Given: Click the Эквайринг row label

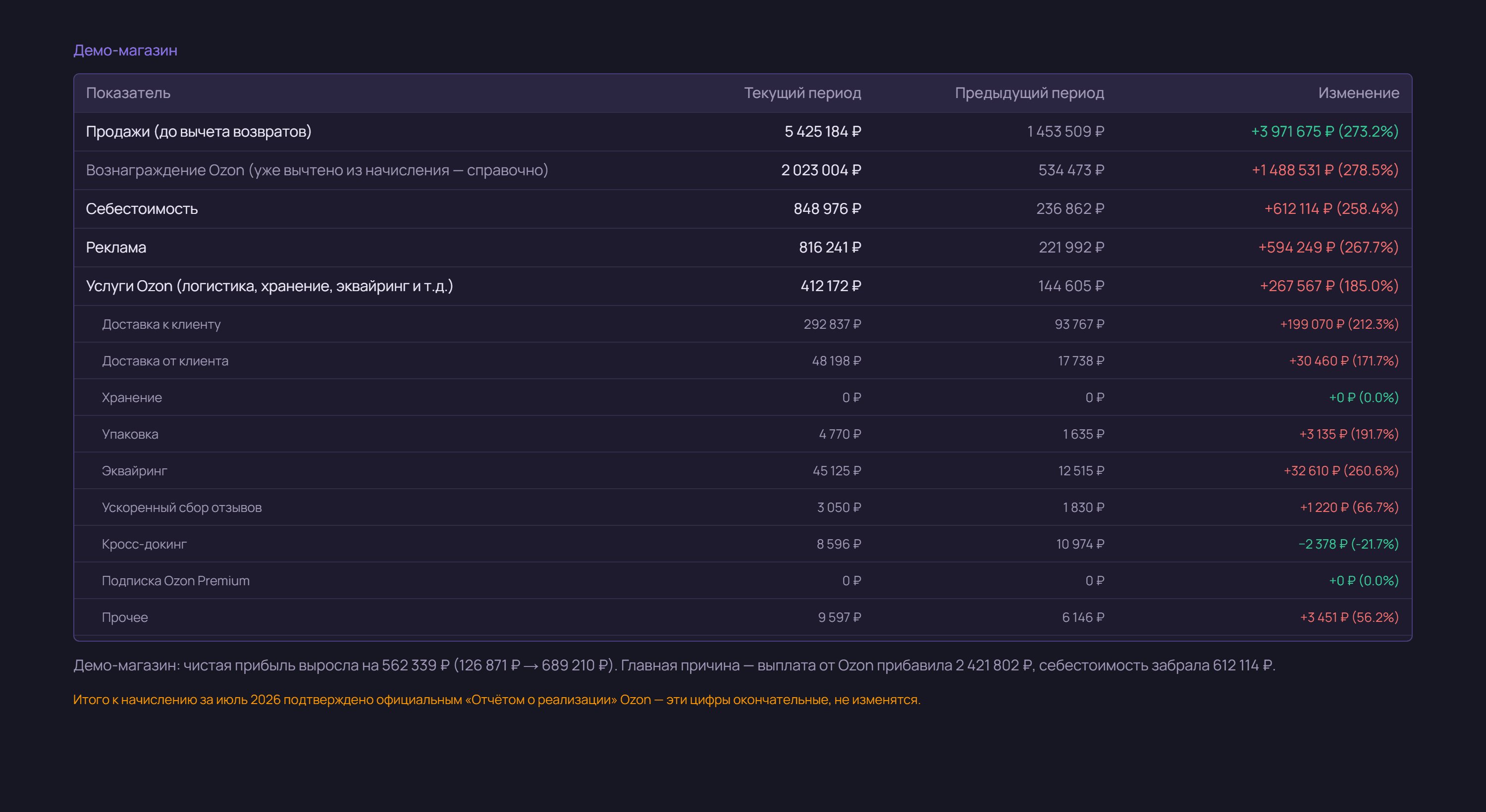Looking at the screenshot, I should pos(134,470).
